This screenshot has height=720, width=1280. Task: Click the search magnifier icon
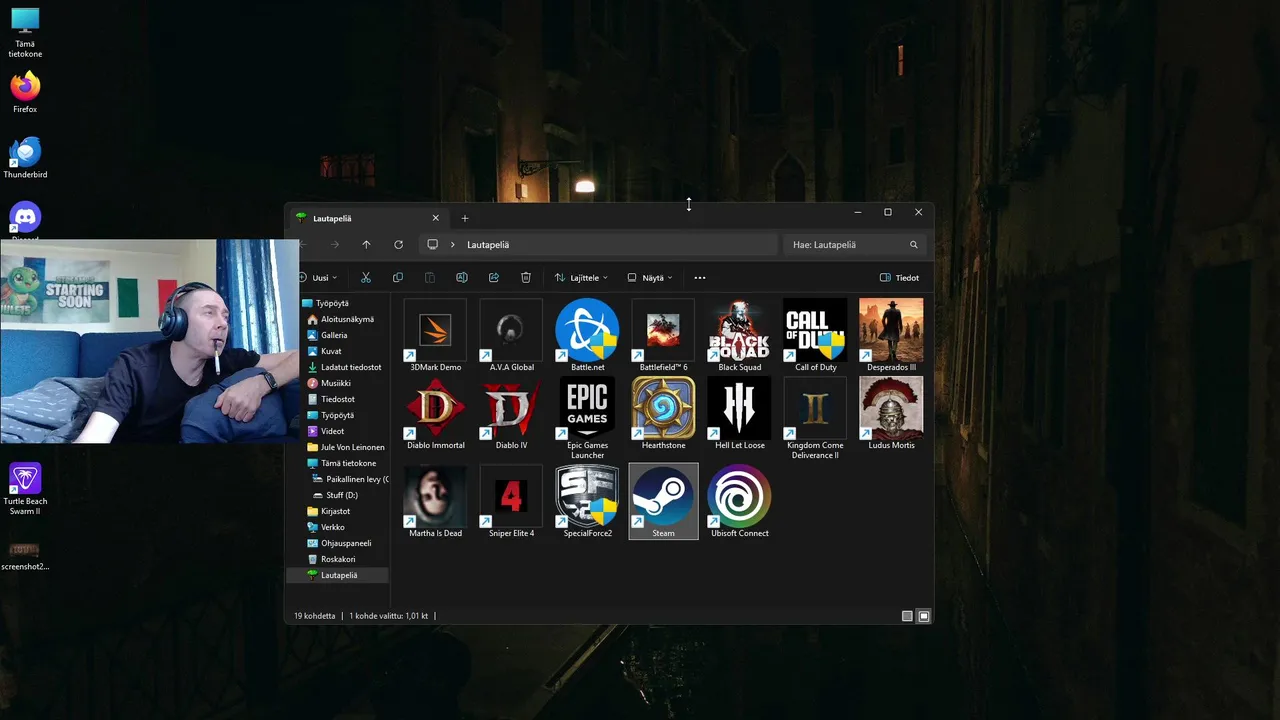click(x=913, y=245)
